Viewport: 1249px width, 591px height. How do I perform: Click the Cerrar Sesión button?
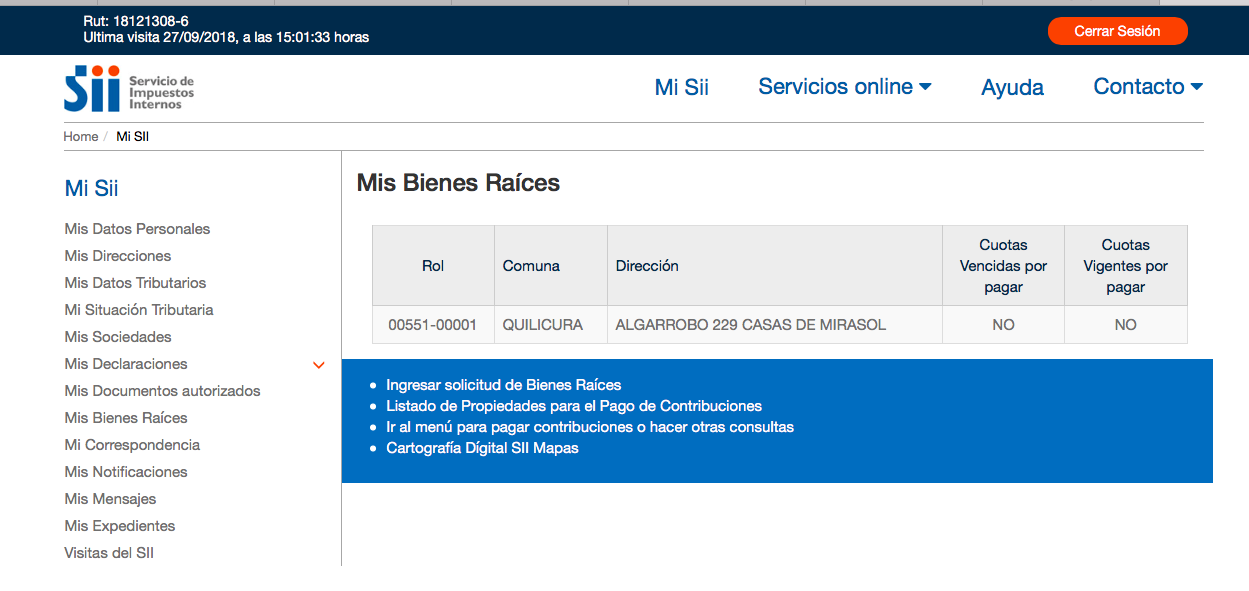tap(1117, 31)
